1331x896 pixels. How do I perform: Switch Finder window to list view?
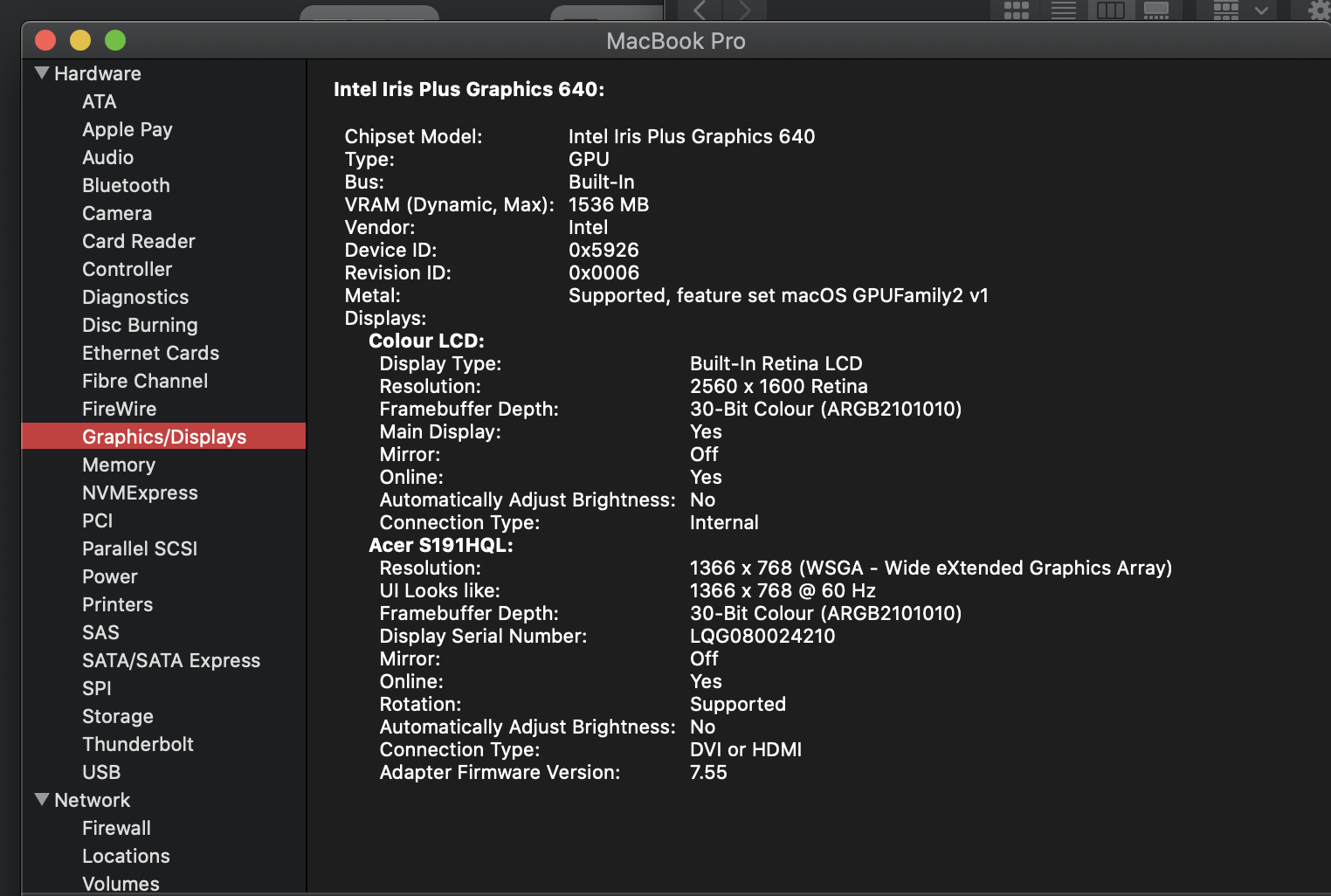pos(1064,10)
